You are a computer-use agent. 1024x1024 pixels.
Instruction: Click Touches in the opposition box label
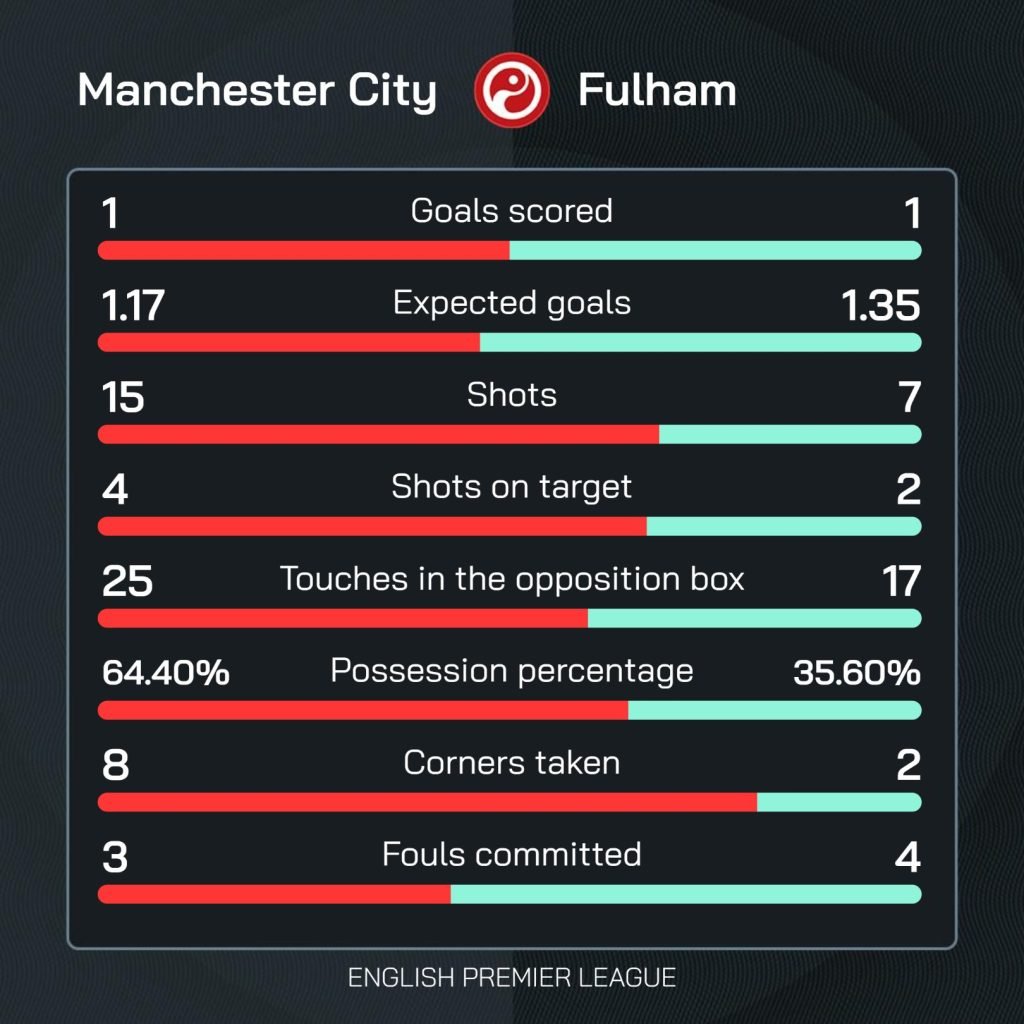[x=511, y=580]
